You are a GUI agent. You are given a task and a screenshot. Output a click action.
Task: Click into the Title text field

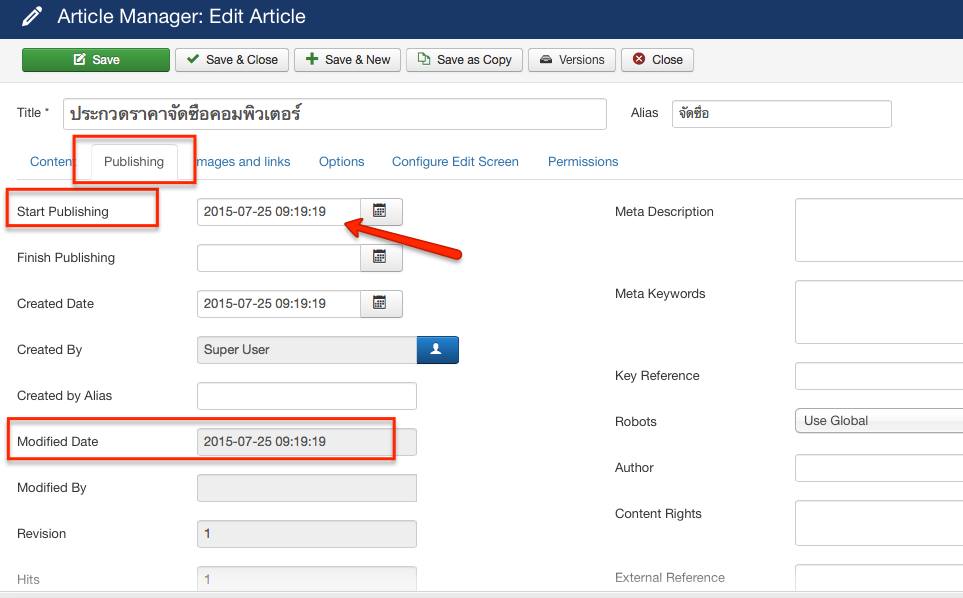(335, 114)
